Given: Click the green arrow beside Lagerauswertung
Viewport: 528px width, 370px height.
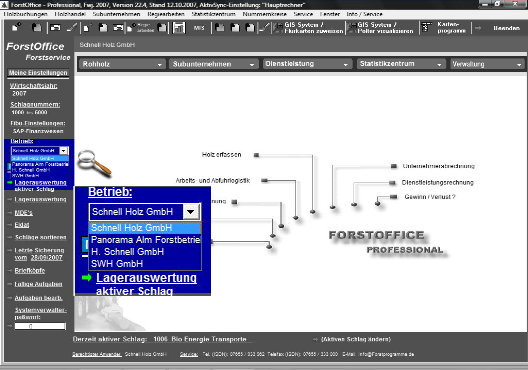Looking at the screenshot, I should point(87,278).
